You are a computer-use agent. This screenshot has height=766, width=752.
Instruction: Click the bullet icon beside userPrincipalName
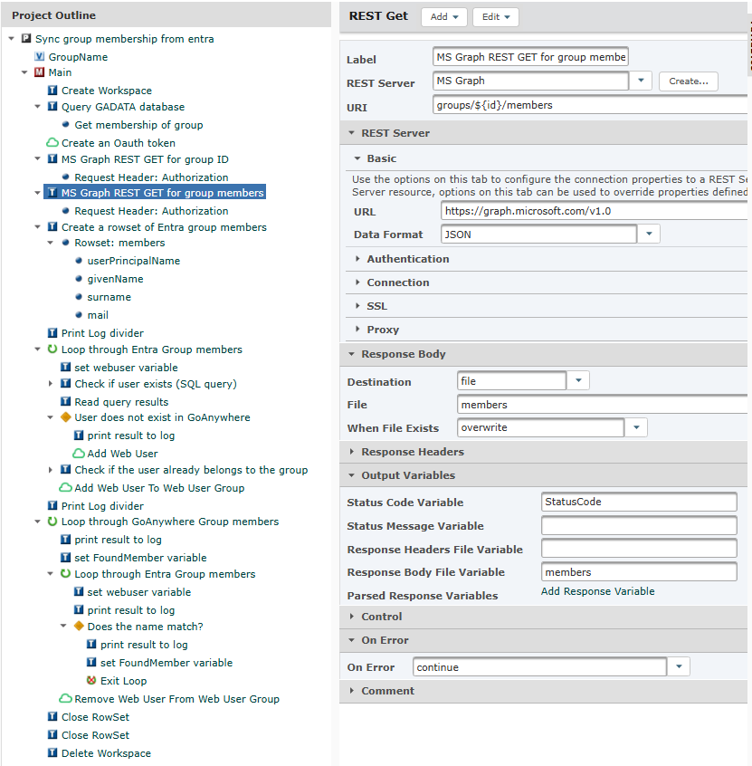point(79,260)
